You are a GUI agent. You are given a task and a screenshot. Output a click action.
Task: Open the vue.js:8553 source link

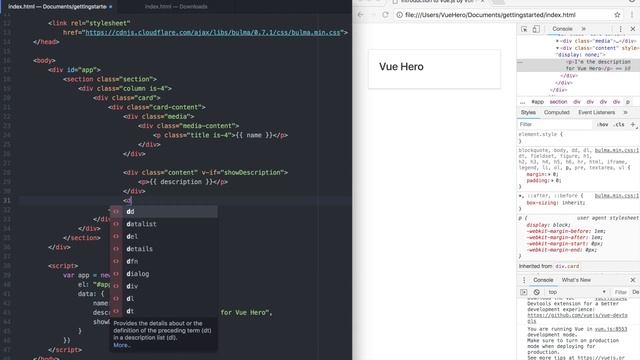[611, 329]
